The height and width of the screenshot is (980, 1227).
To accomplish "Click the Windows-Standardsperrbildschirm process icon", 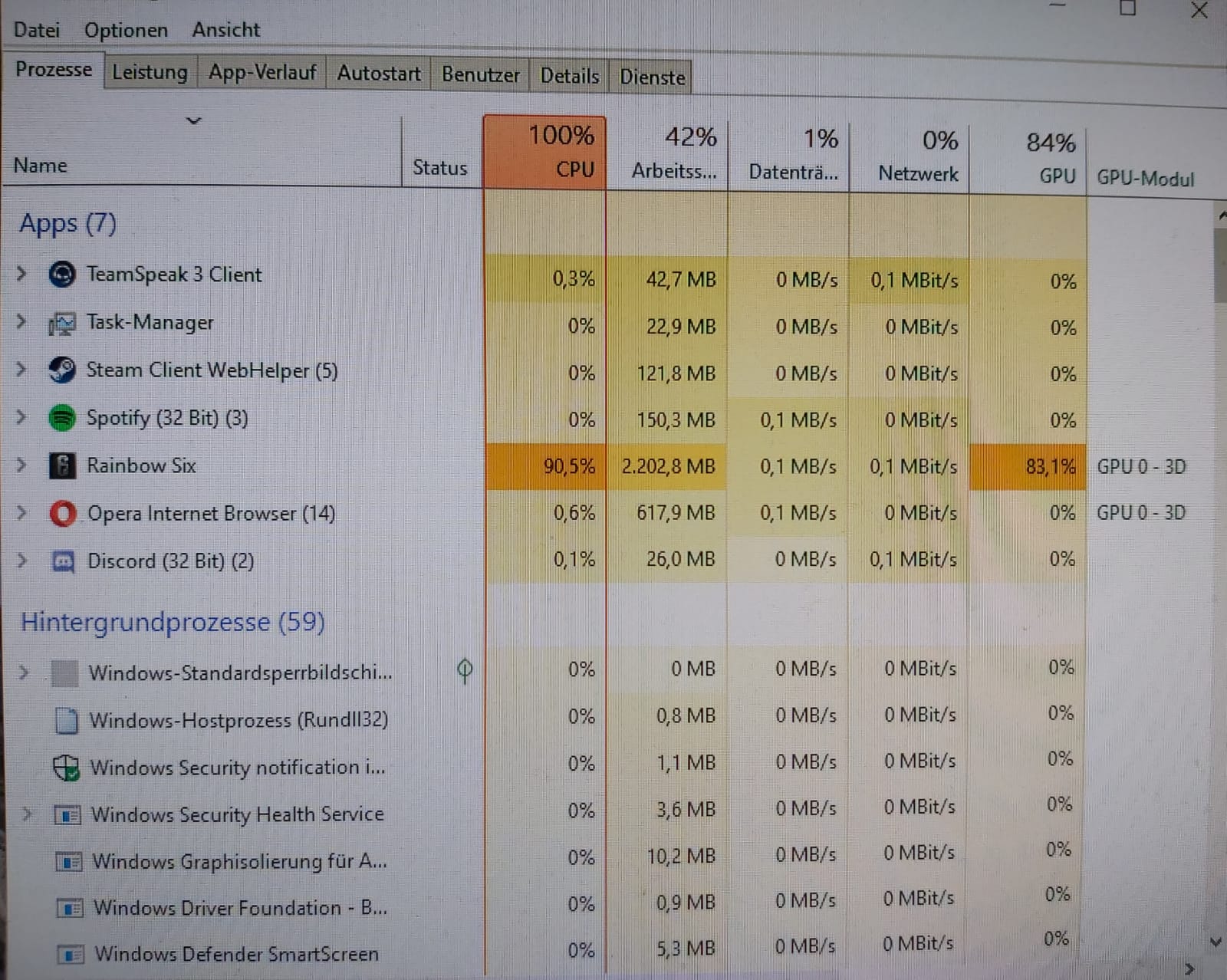I will click(64, 673).
